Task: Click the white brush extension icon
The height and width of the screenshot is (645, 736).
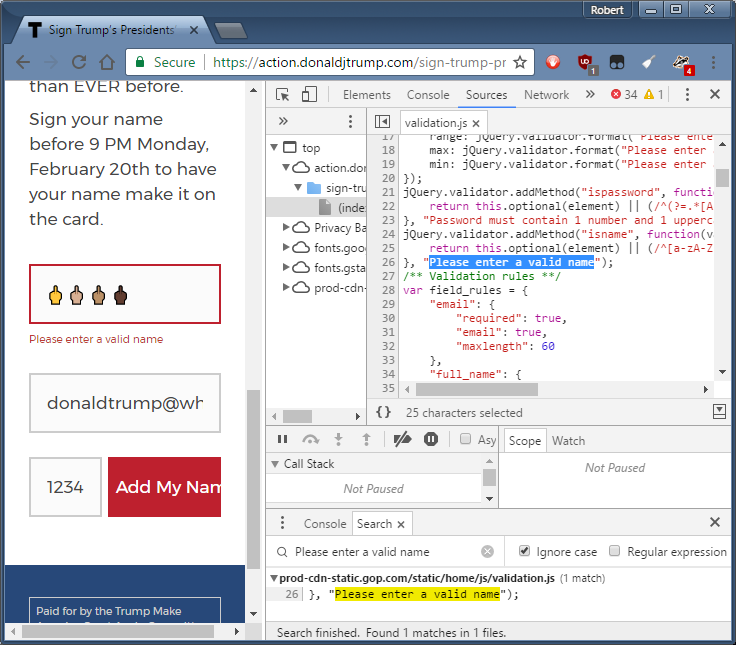Action: pos(648,62)
